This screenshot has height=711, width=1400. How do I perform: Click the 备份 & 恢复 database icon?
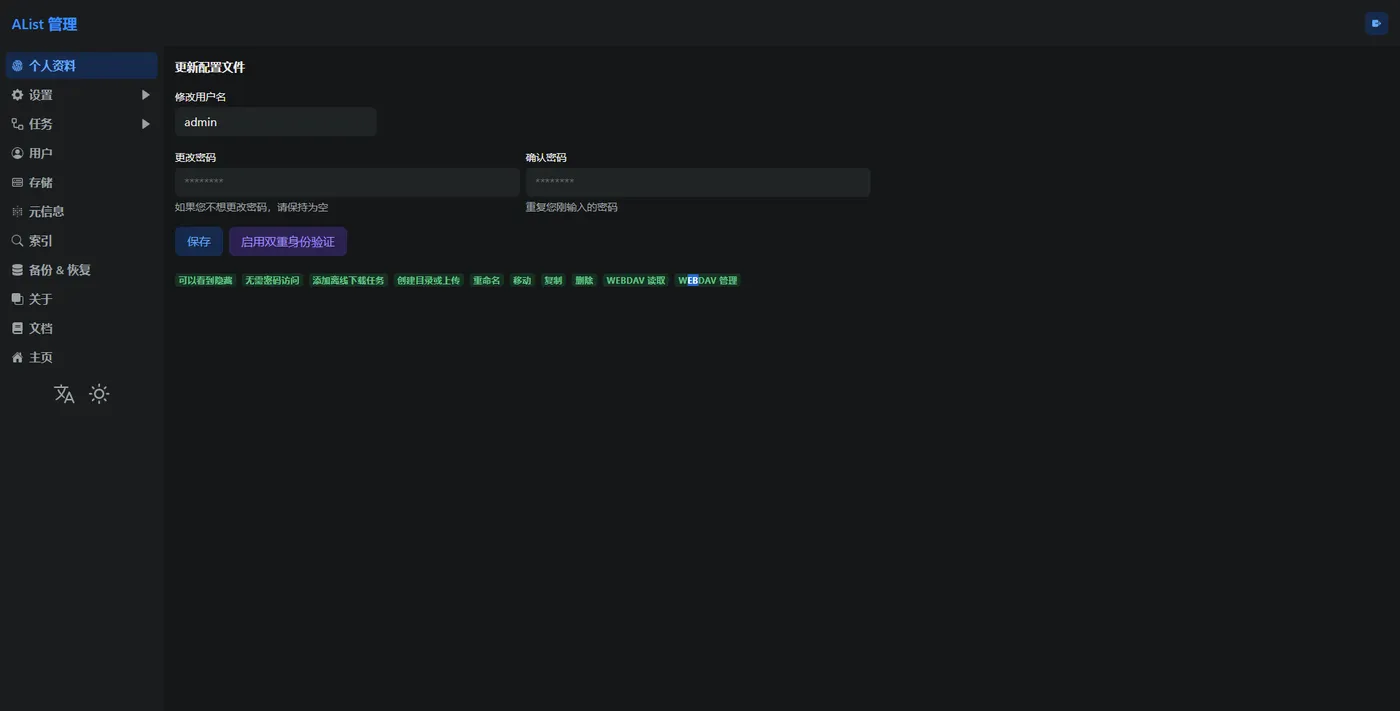[17, 270]
